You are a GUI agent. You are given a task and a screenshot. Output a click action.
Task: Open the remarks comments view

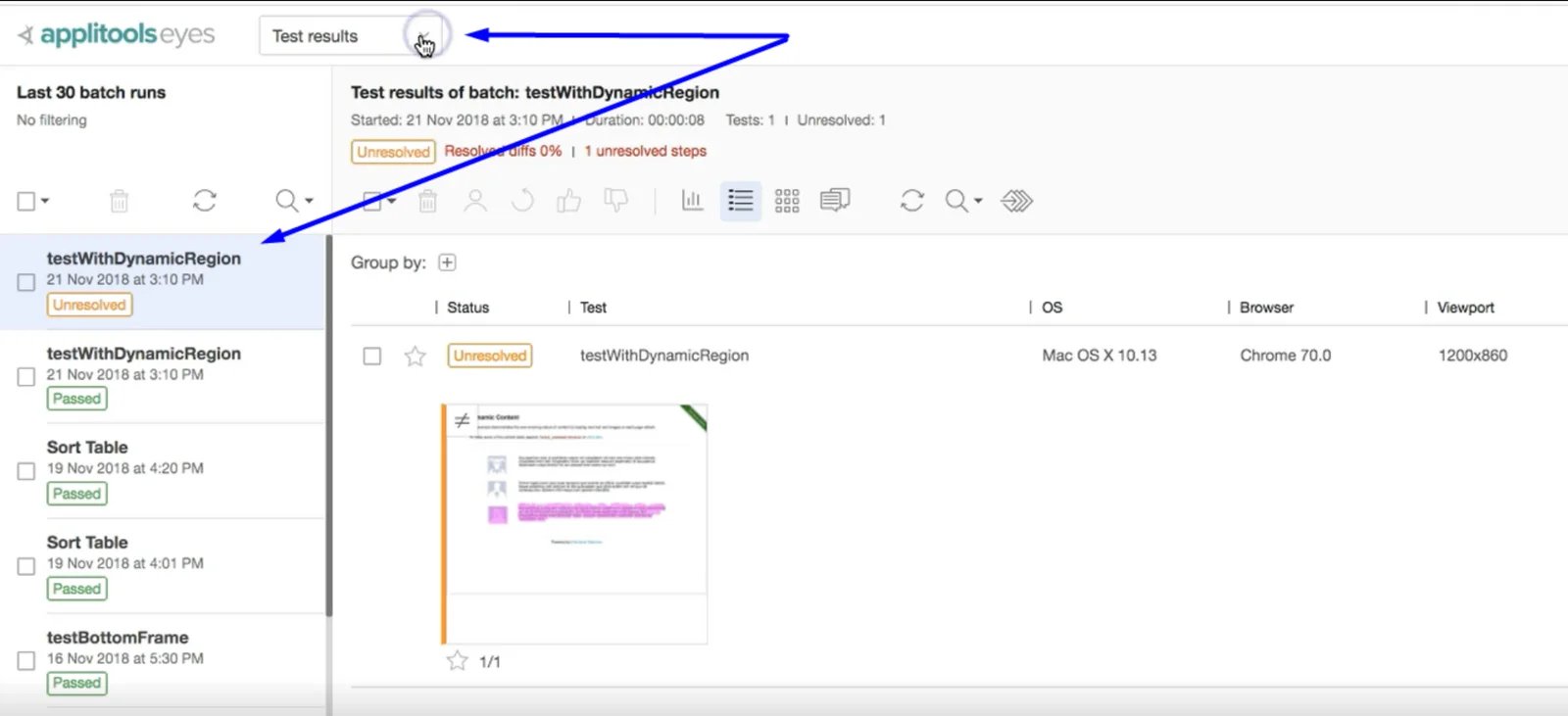pyautogui.click(x=835, y=201)
